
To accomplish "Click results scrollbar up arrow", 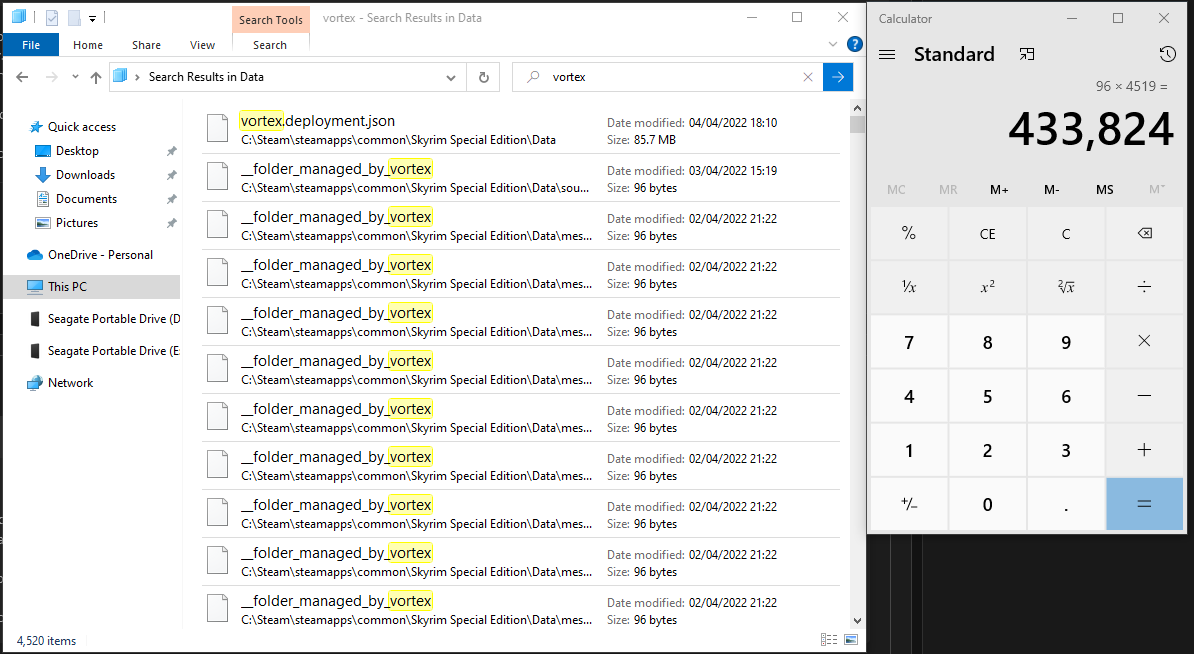I will [857, 108].
